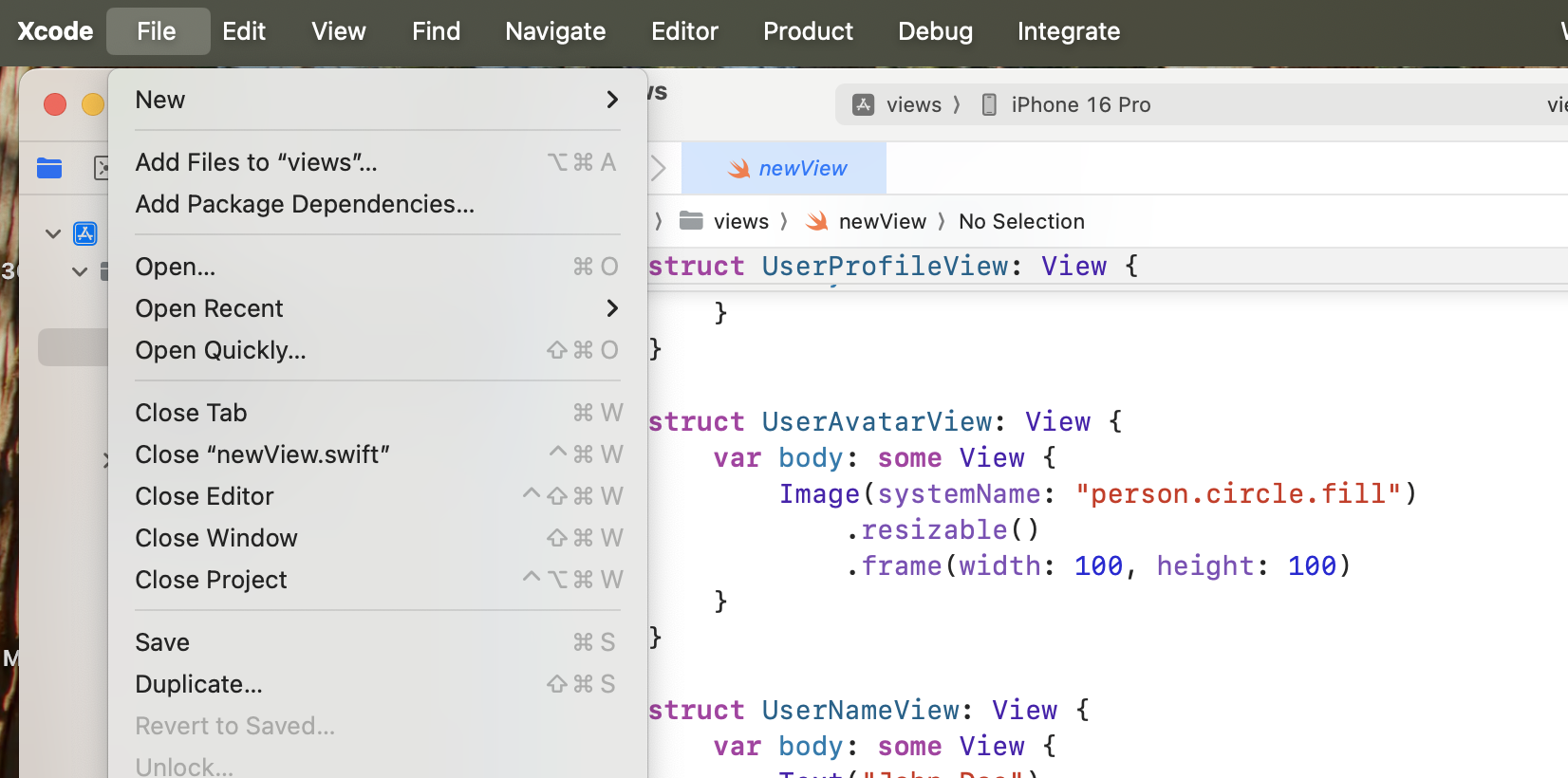The width and height of the screenshot is (1568, 778).
Task: Go forward with the navigation arrow
Action: (x=659, y=168)
